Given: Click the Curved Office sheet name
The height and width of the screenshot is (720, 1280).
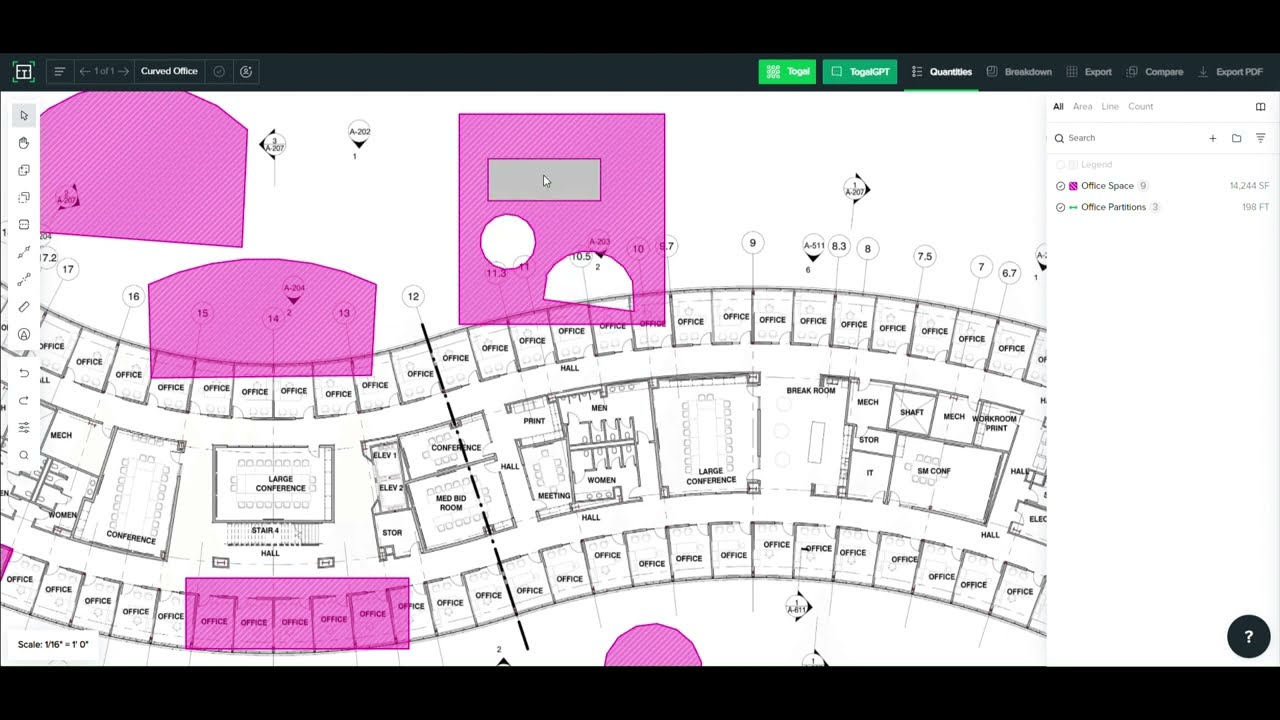Looking at the screenshot, I should pos(169,72).
